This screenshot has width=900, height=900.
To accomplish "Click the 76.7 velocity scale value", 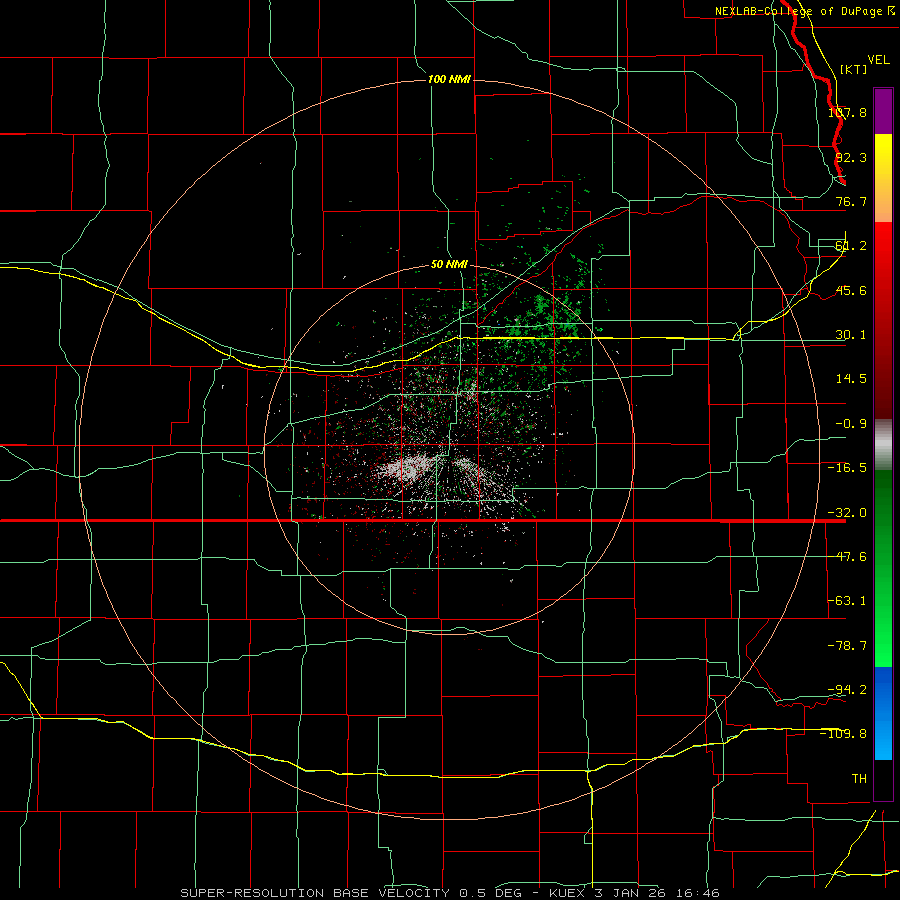I will point(851,201).
